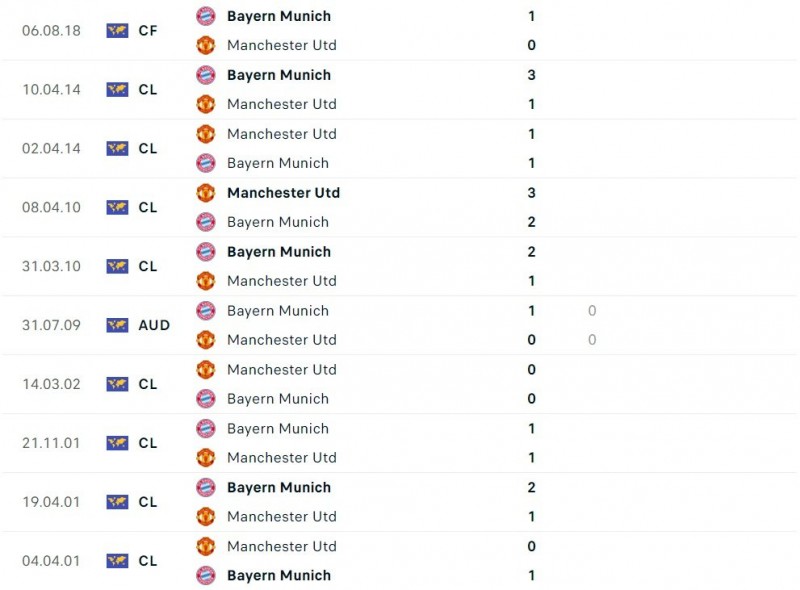Select bold Manchester Utd in 08.04.10 match
This screenshot has height=590, width=800.
(283, 193)
